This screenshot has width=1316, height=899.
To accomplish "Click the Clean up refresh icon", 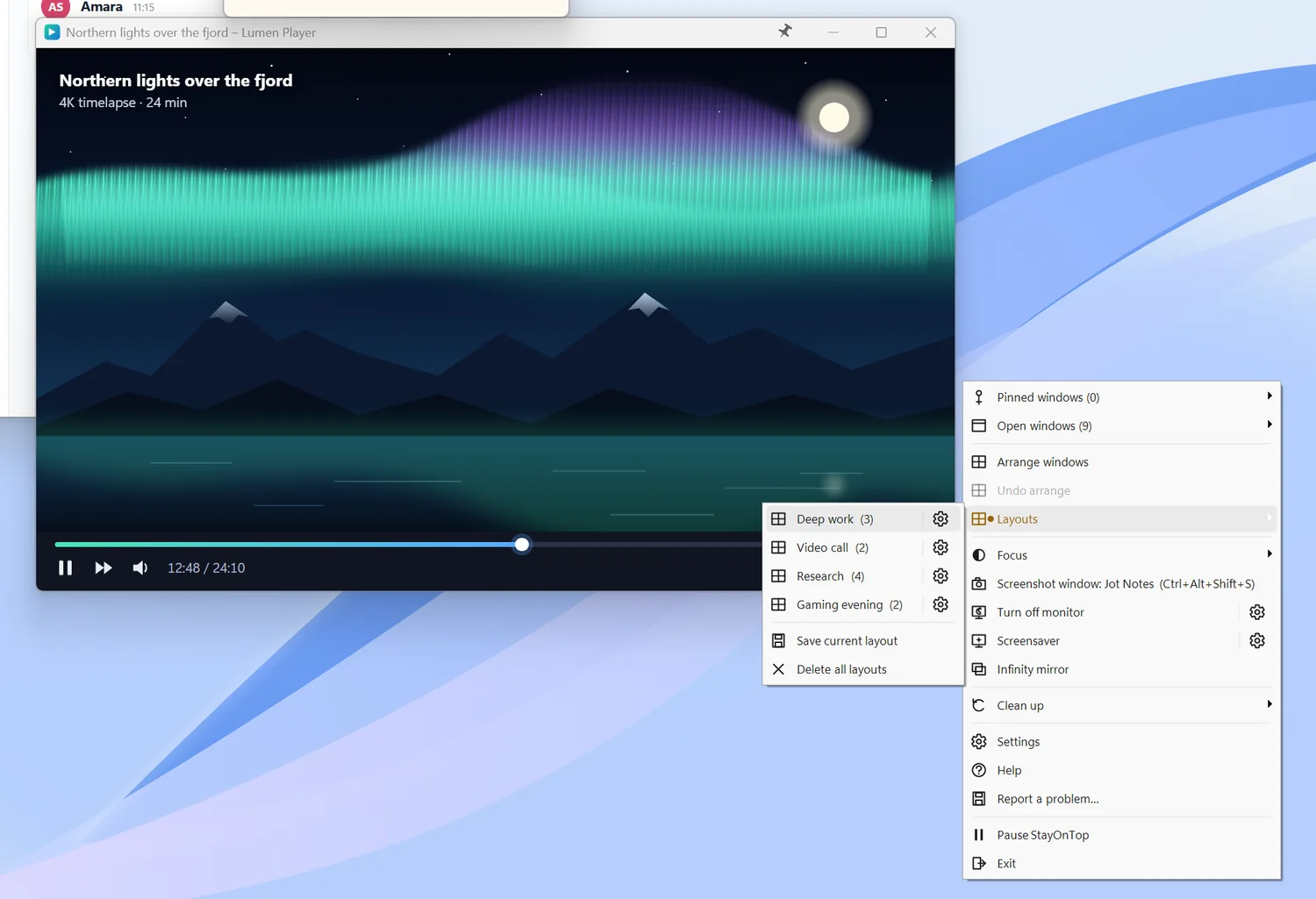I will tap(979, 705).
